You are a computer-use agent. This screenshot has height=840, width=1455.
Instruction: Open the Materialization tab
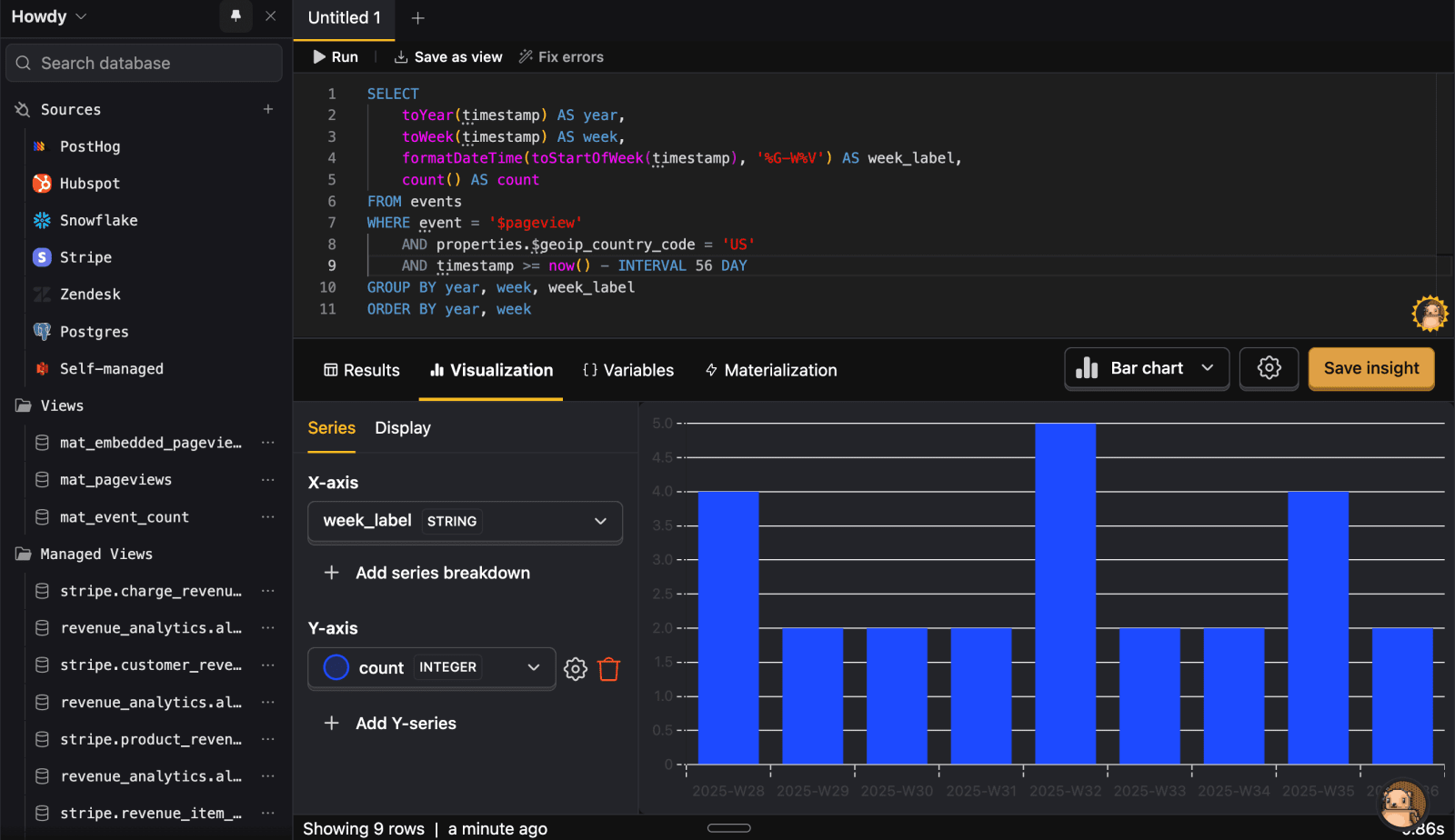pos(771,370)
